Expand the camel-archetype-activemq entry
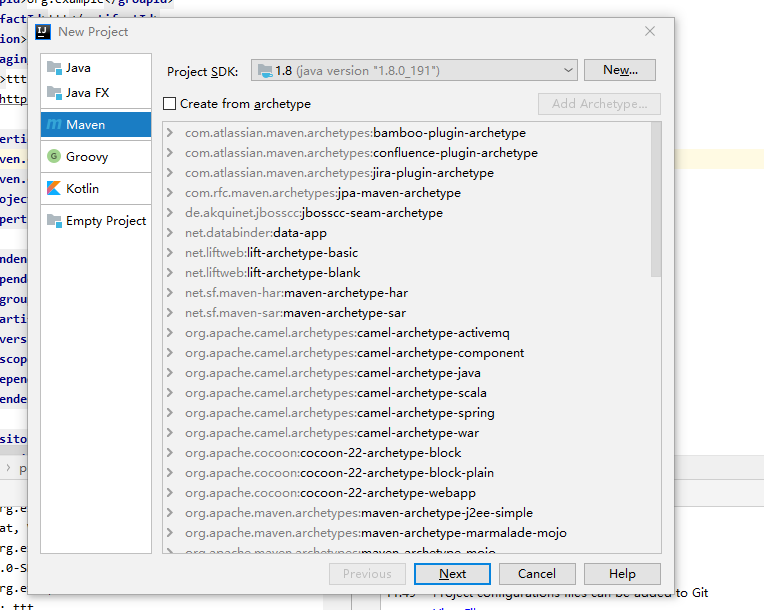764x610 pixels. coord(170,332)
